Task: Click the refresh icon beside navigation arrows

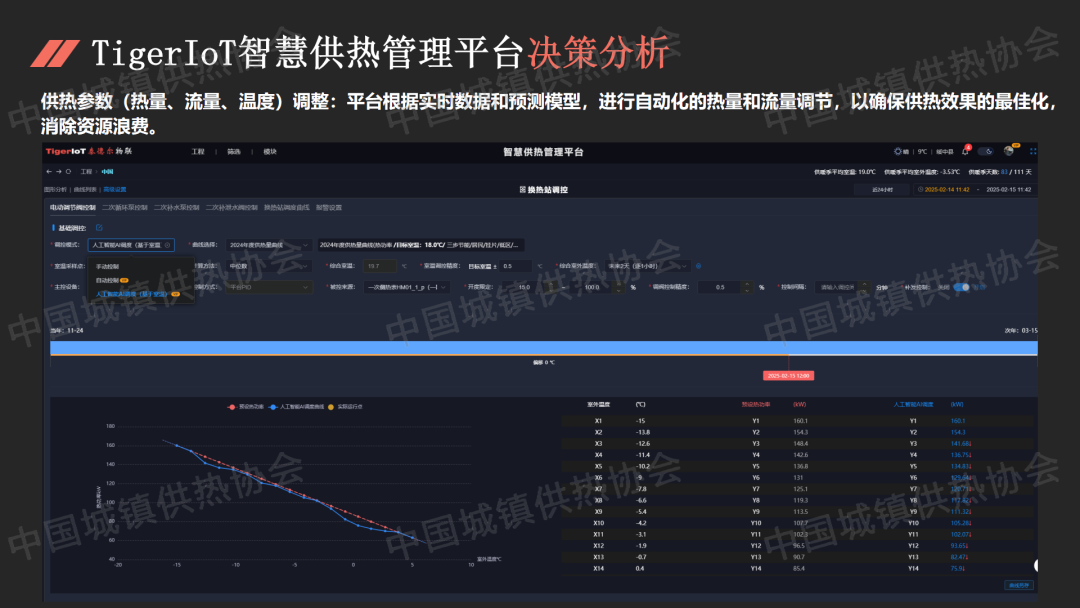Action: pos(68,171)
